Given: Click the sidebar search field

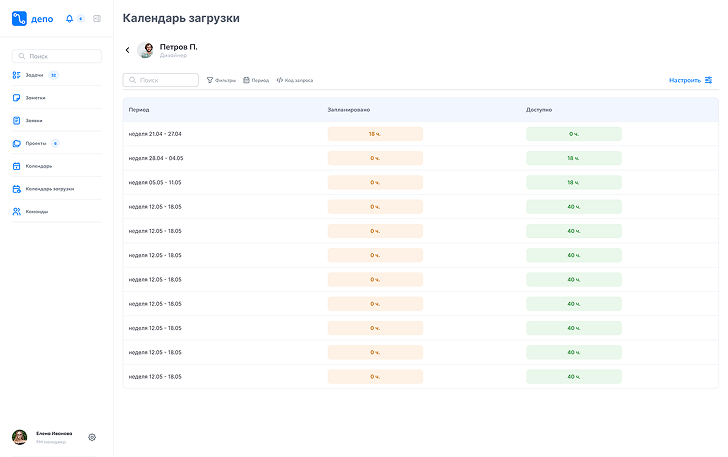Looking at the screenshot, I should click(57, 57).
